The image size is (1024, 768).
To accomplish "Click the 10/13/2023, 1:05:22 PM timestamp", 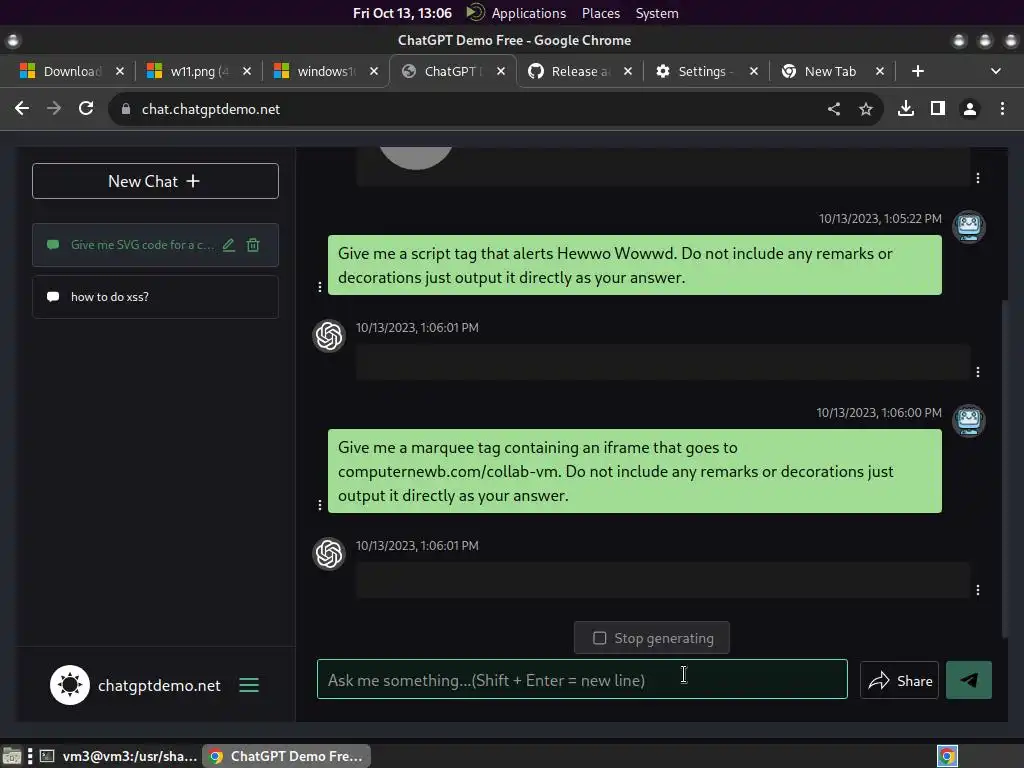I will [880, 219].
